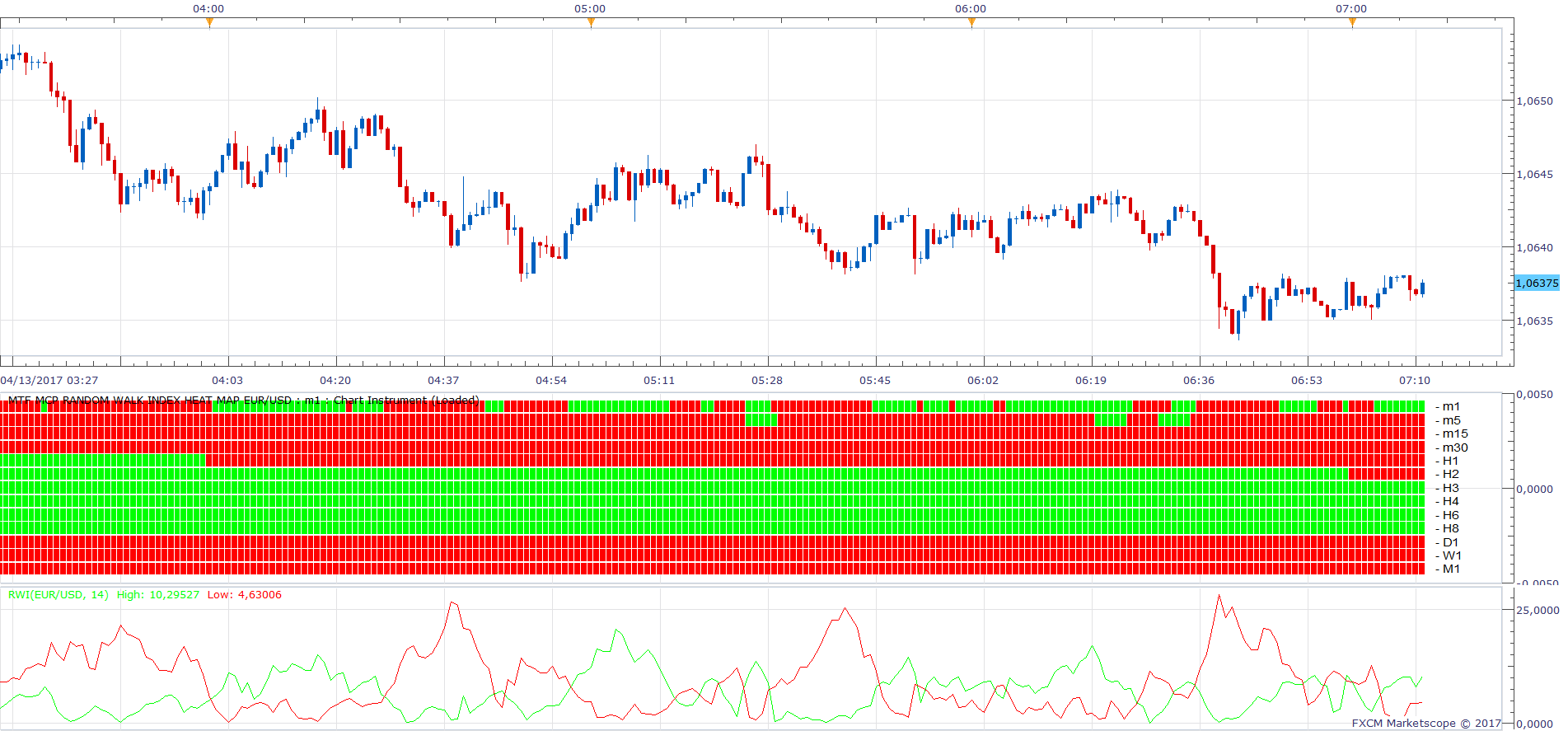Click the 04:20 time axis label
Viewport: 1568px width, 731px height.
click(335, 380)
